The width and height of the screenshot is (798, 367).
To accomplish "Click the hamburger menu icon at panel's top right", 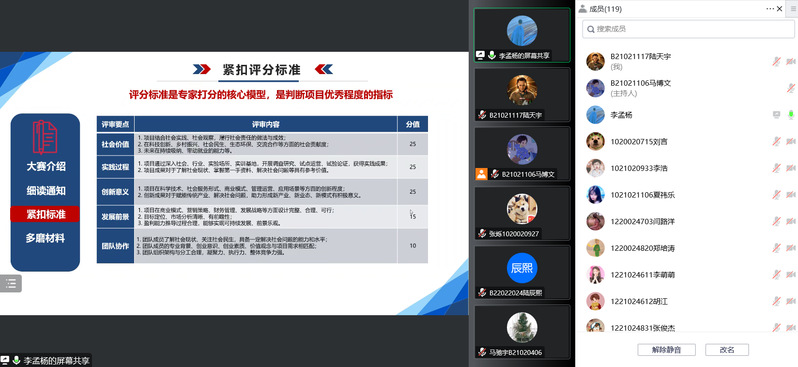I will click(x=793, y=9).
